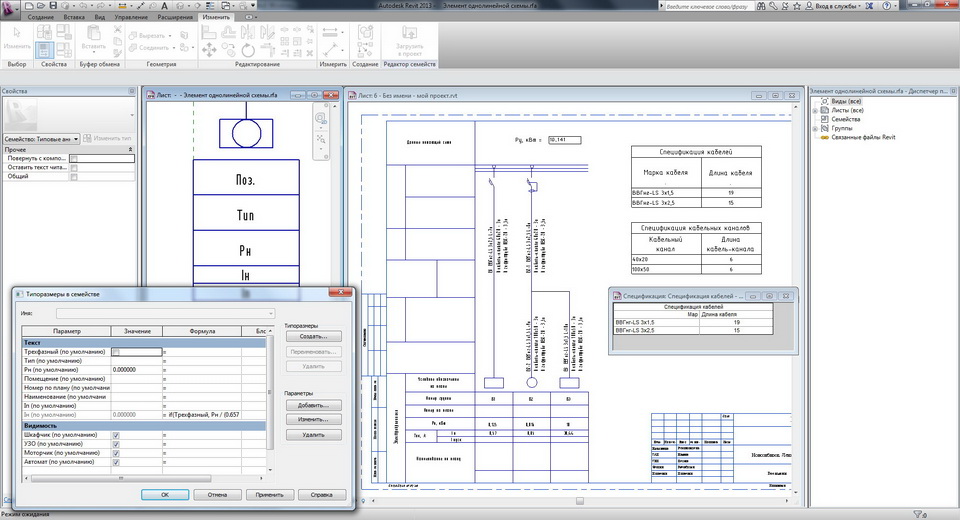This screenshot has height=520, width=960.
Task: Switch to the Управление ribbon tab
Action: (x=131, y=17)
